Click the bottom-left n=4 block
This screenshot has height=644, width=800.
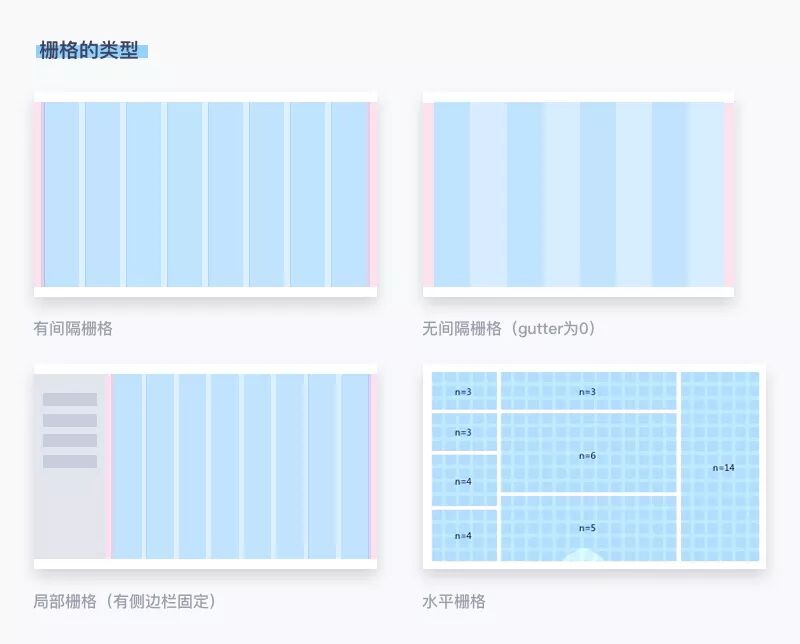point(463,535)
